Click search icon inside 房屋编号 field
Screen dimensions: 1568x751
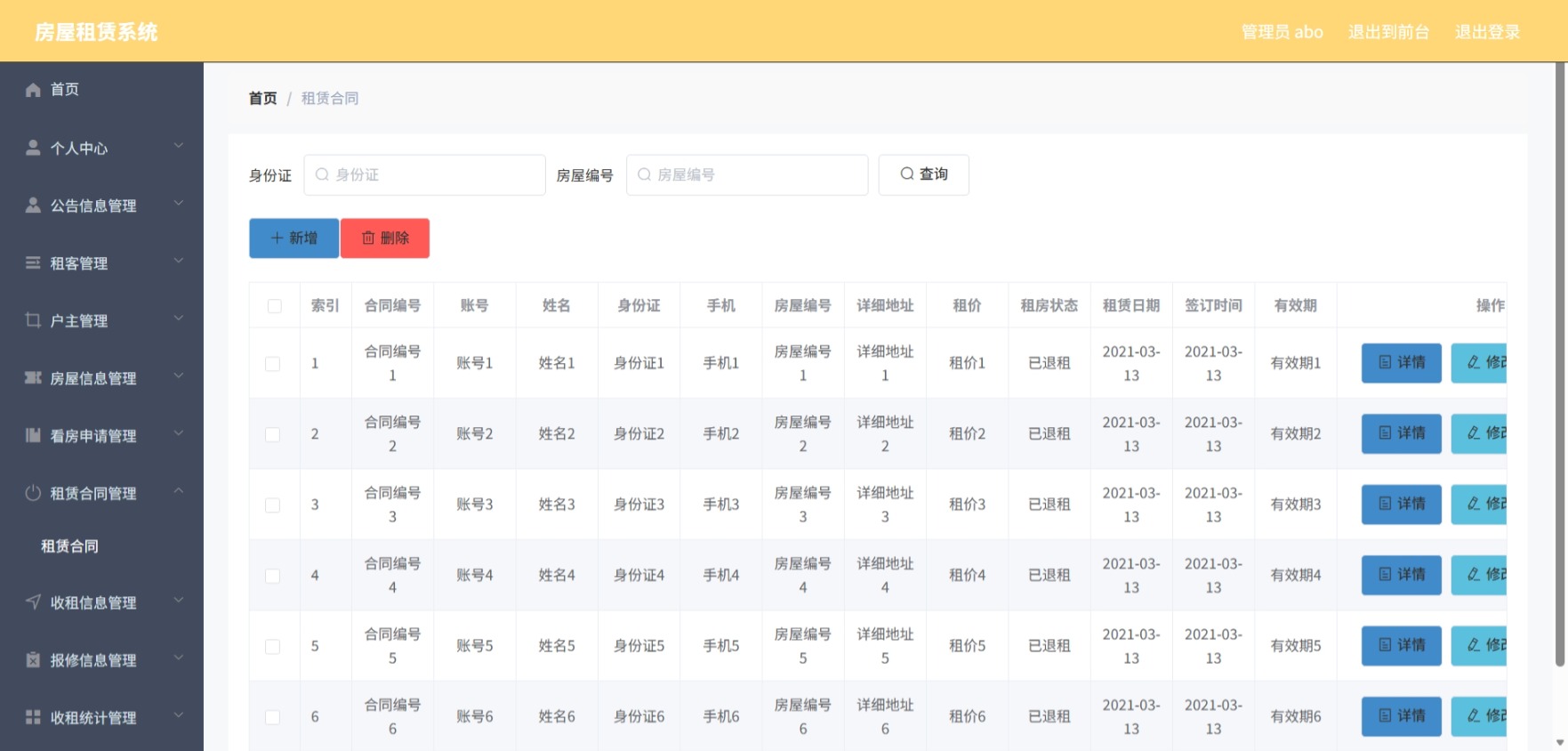pos(644,174)
